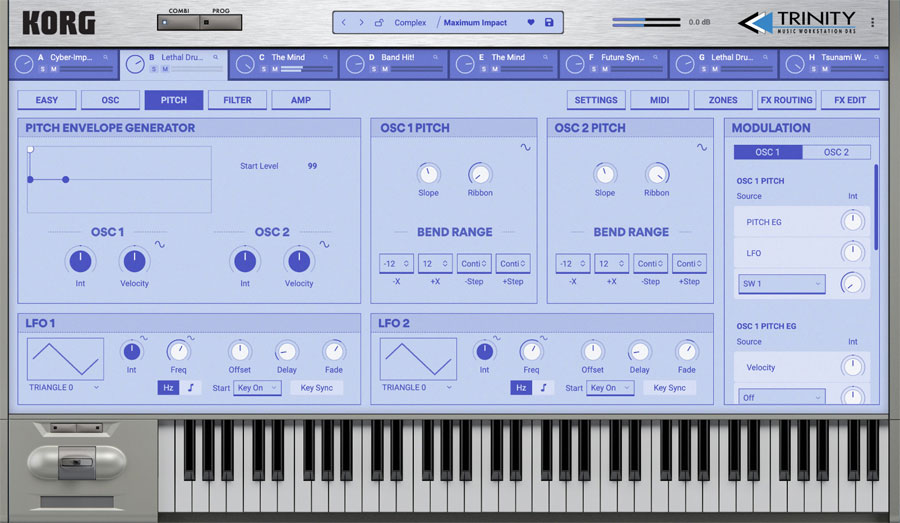Click the LFO 2 Fade knob
Viewport: 900px width, 523px height.
click(x=686, y=351)
